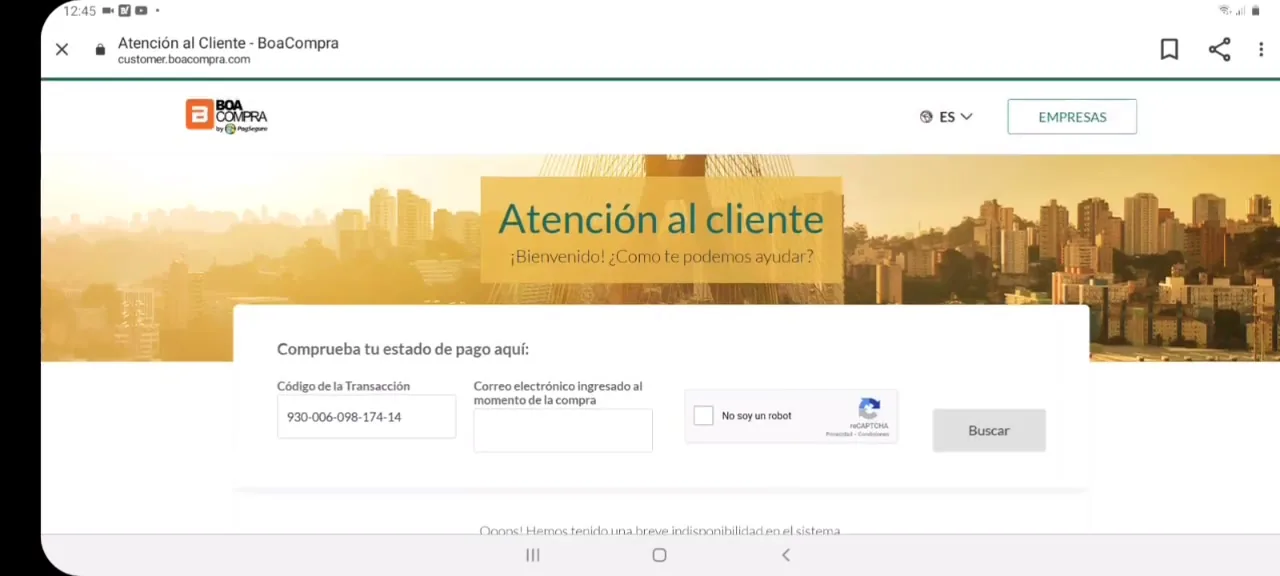Focus the Código de la Transacción field
Viewport: 1280px width, 576px height.
click(366, 417)
